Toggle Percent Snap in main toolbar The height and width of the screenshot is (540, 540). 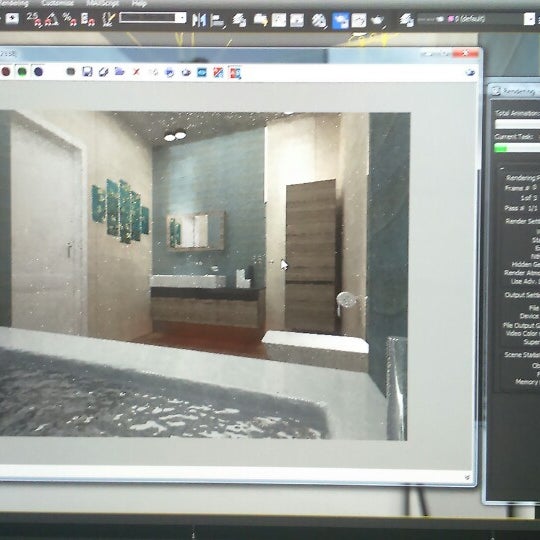(x=70, y=20)
